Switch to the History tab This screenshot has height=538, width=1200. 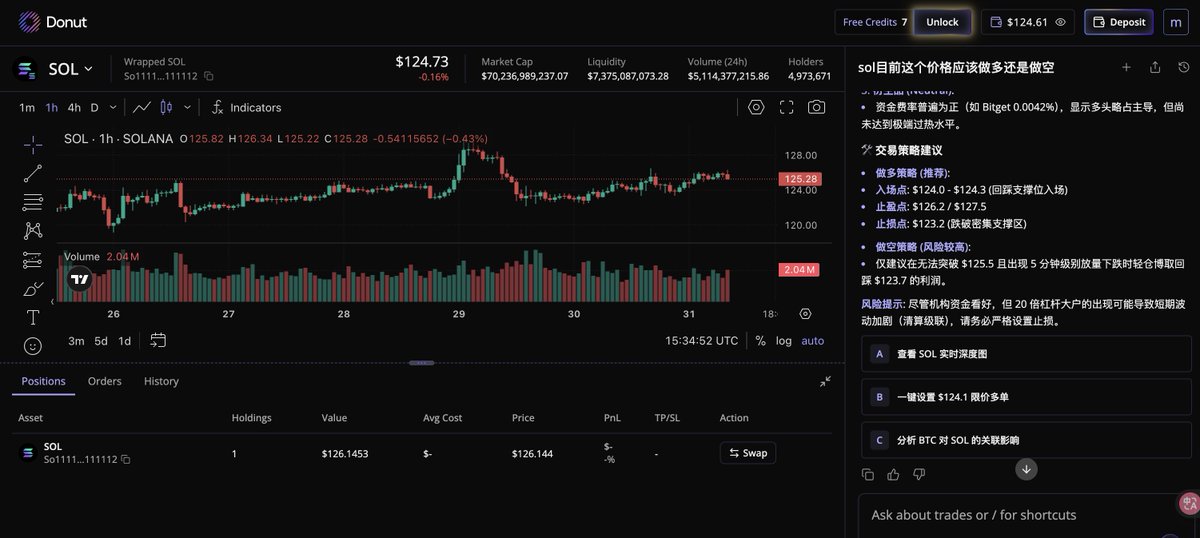[x=161, y=381]
